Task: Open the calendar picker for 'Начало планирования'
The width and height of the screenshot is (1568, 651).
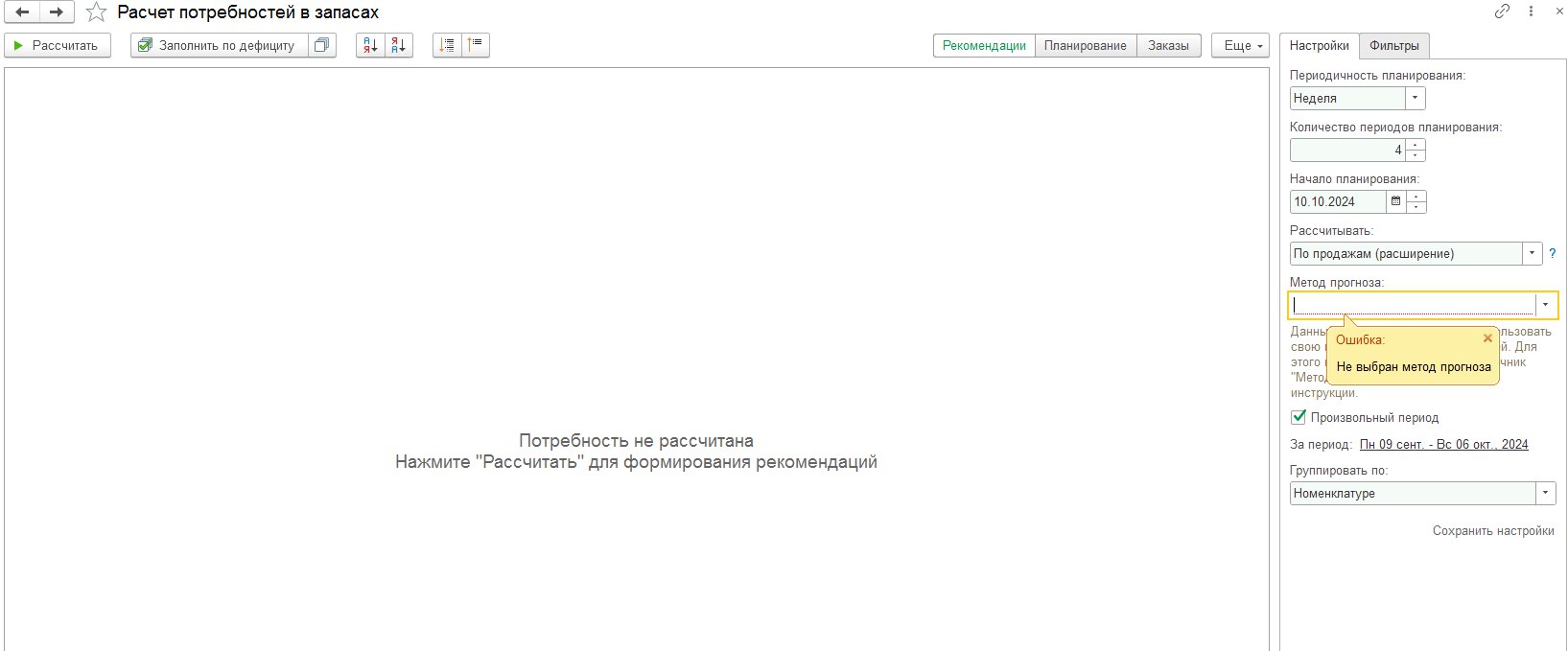Action: [1396, 201]
